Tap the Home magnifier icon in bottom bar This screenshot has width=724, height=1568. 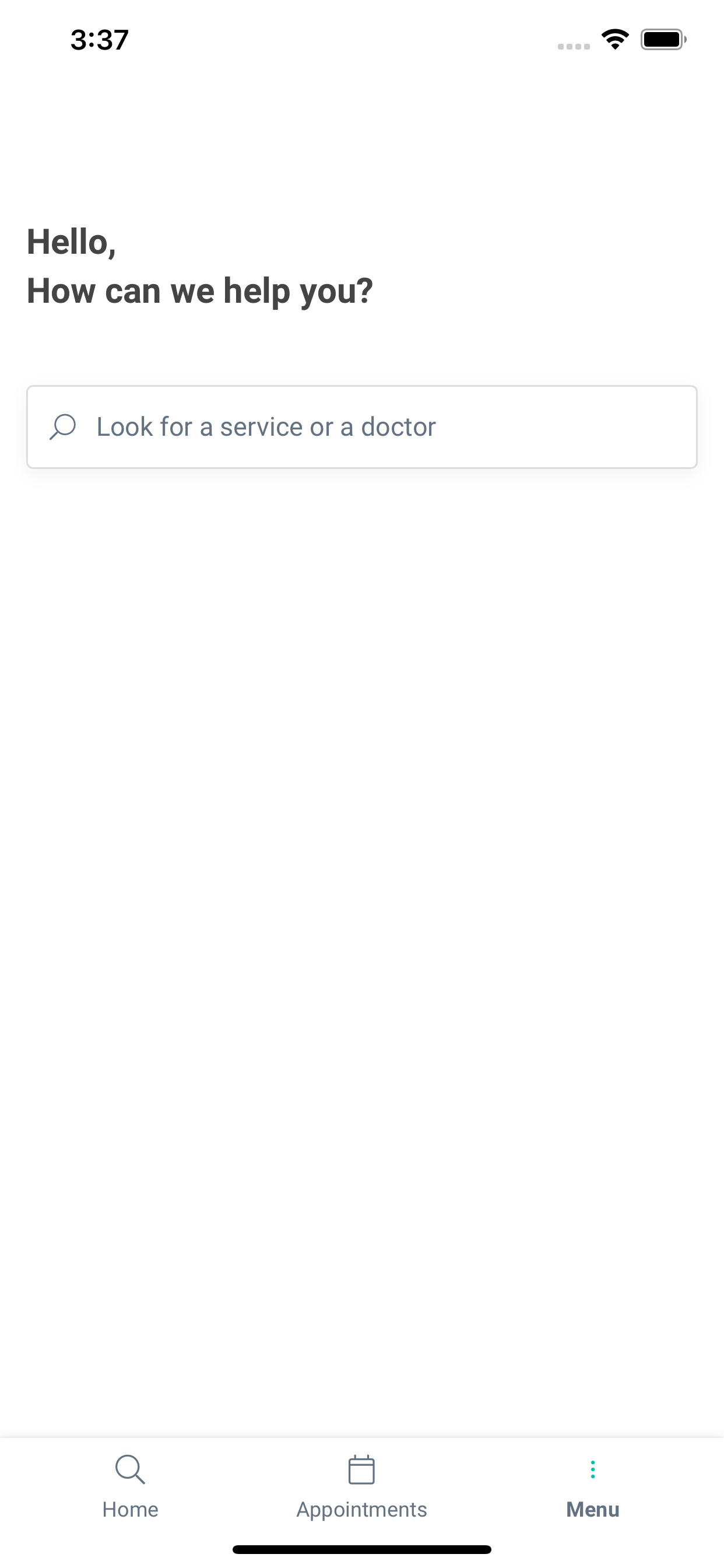coord(130,1469)
